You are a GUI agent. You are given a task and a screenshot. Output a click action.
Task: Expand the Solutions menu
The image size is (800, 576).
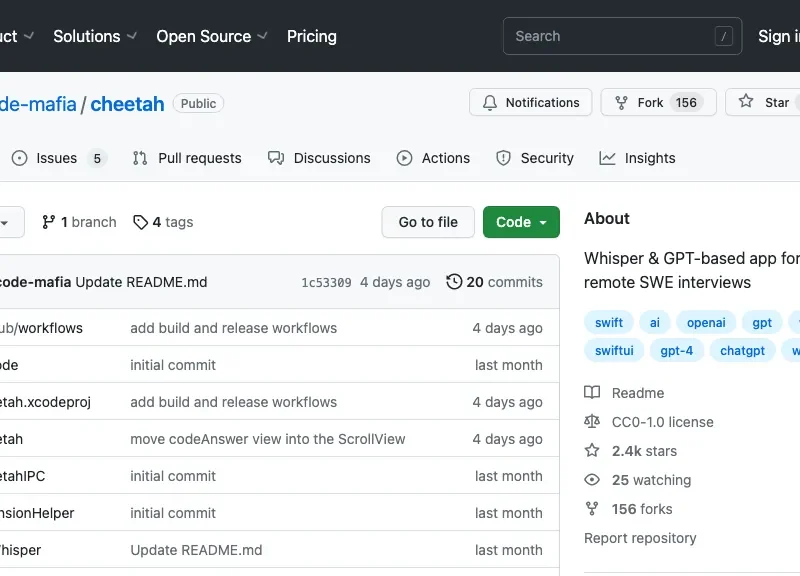(95, 36)
